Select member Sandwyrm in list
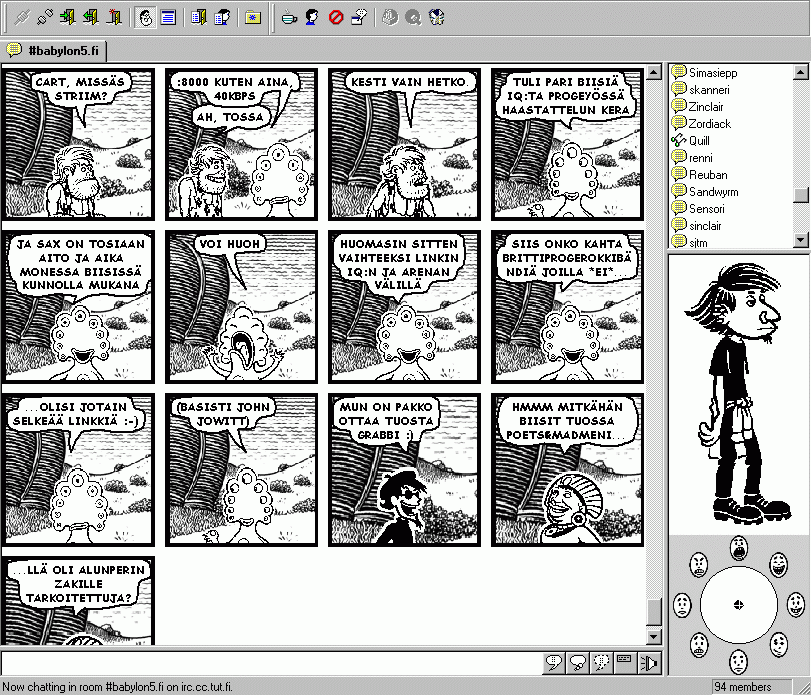This screenshot has width=811, height=695. click(x=713, y=192)
